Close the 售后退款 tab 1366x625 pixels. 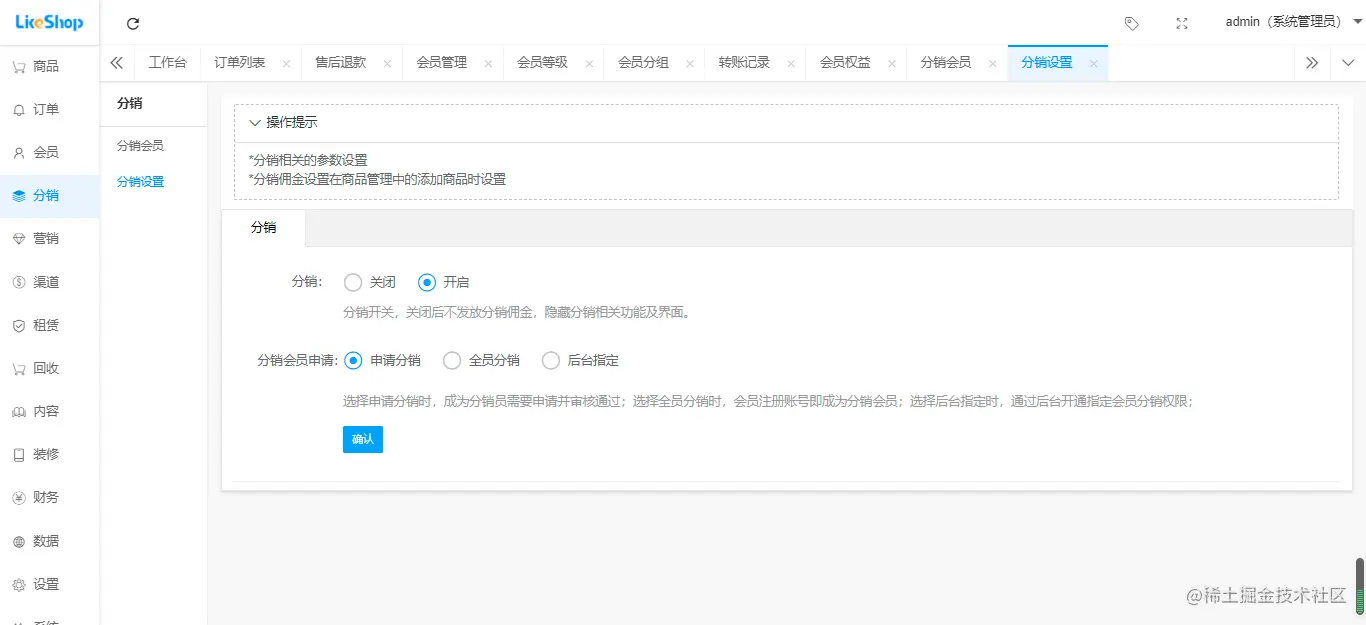(x=387, y=63)
